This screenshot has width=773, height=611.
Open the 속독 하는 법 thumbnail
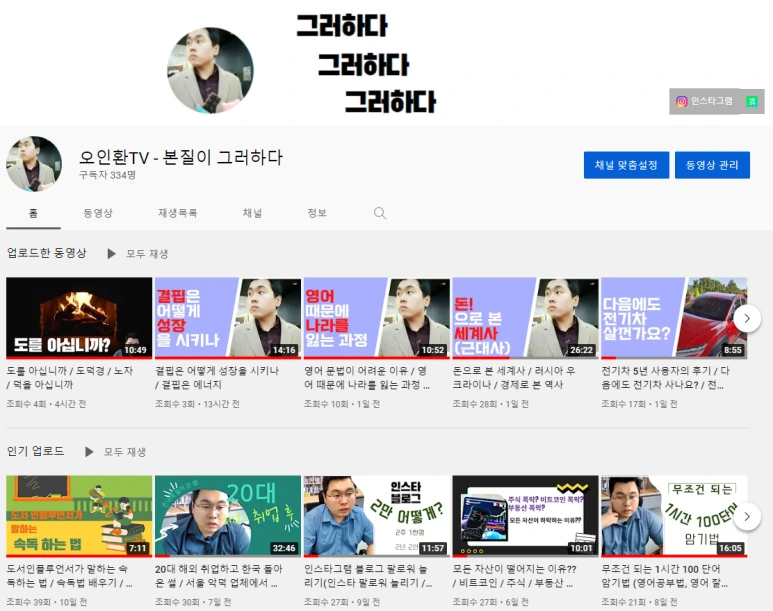79,516
